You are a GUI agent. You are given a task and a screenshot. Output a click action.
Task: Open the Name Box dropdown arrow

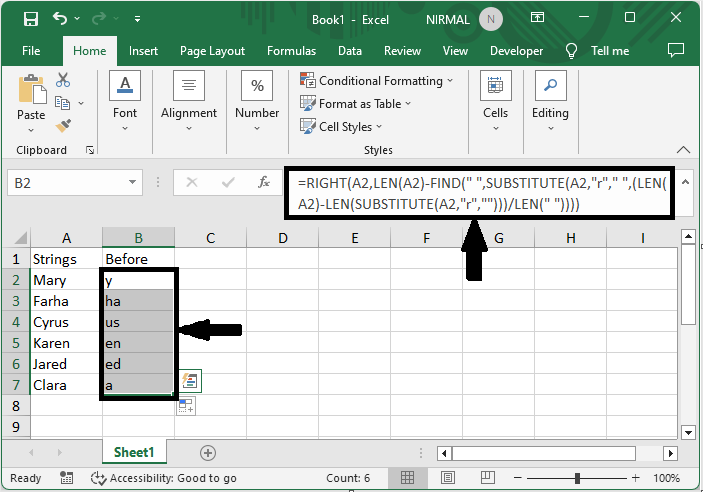point(133,183)
